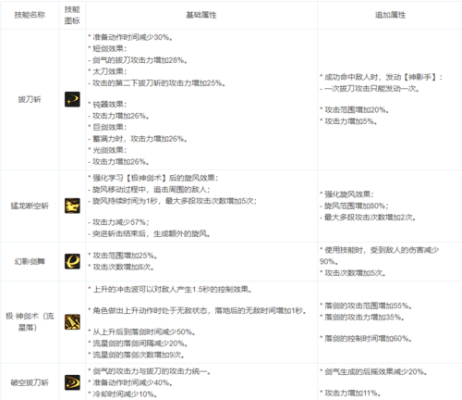Click the 极·神剑术 (流星落) skill icon
The width and height of the screenshot is (462, 400).
pyautogui.click(x=72, y=322)
